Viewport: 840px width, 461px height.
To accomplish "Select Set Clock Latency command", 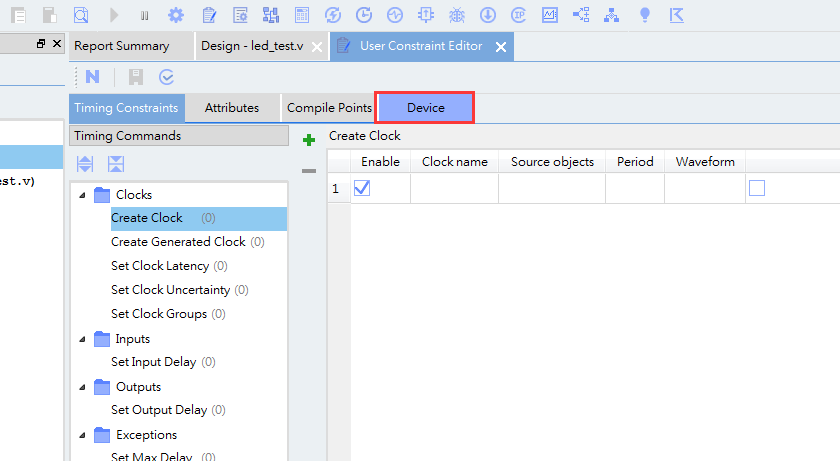I will coord(169,266).
